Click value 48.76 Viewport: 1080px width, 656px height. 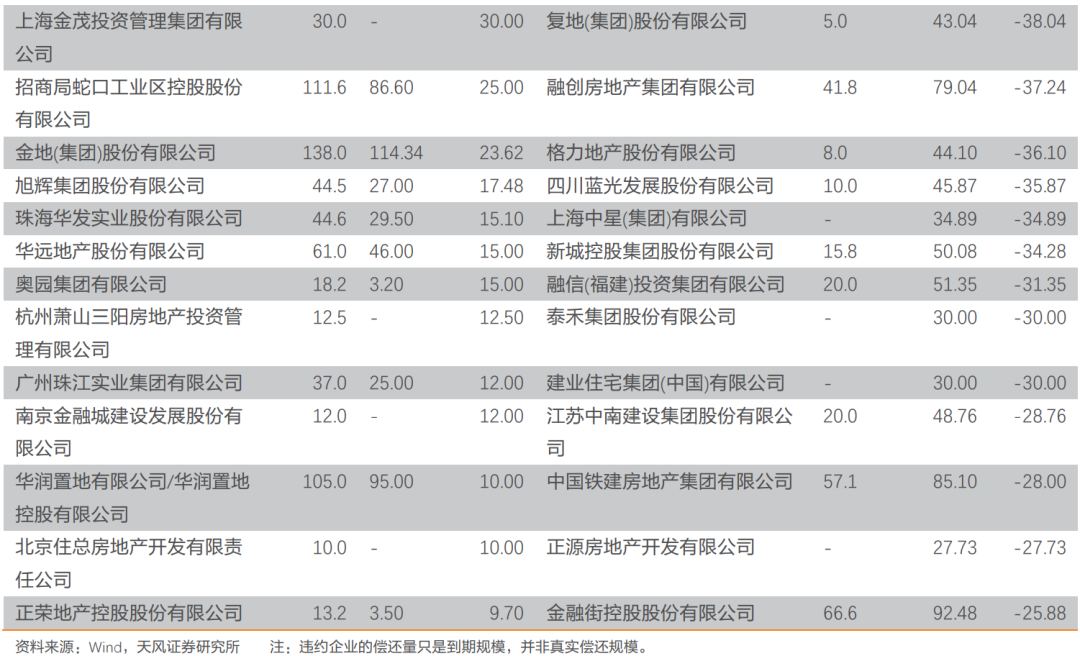(955, 416)
